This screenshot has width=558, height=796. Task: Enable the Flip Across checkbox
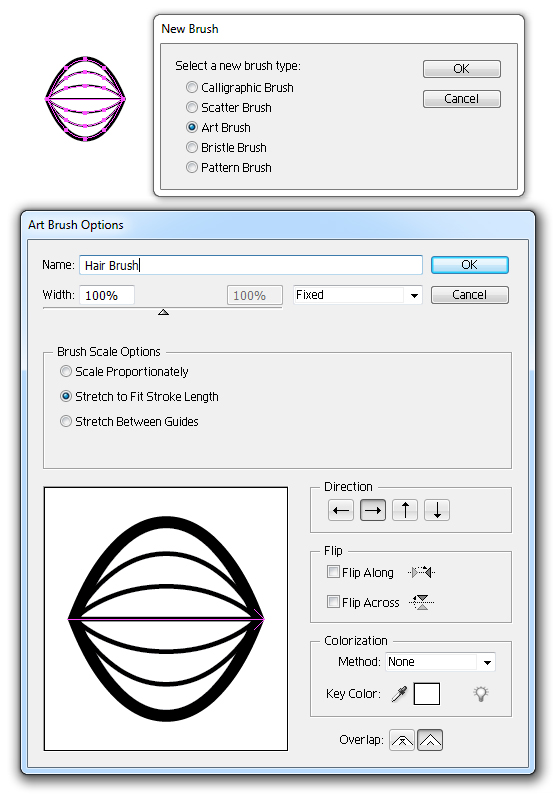pos(333,602)
